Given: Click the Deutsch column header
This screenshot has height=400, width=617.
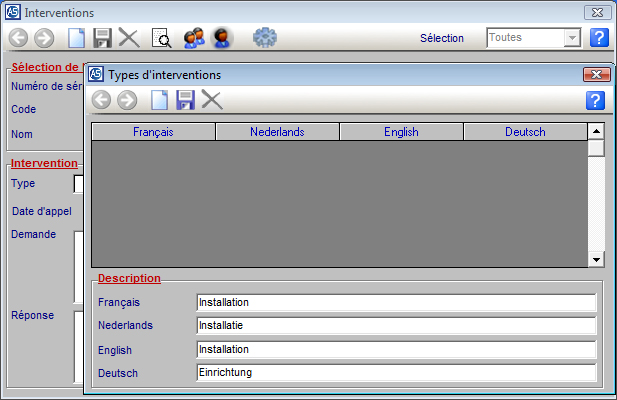Looking at the screenshot, I should [525, 132].
